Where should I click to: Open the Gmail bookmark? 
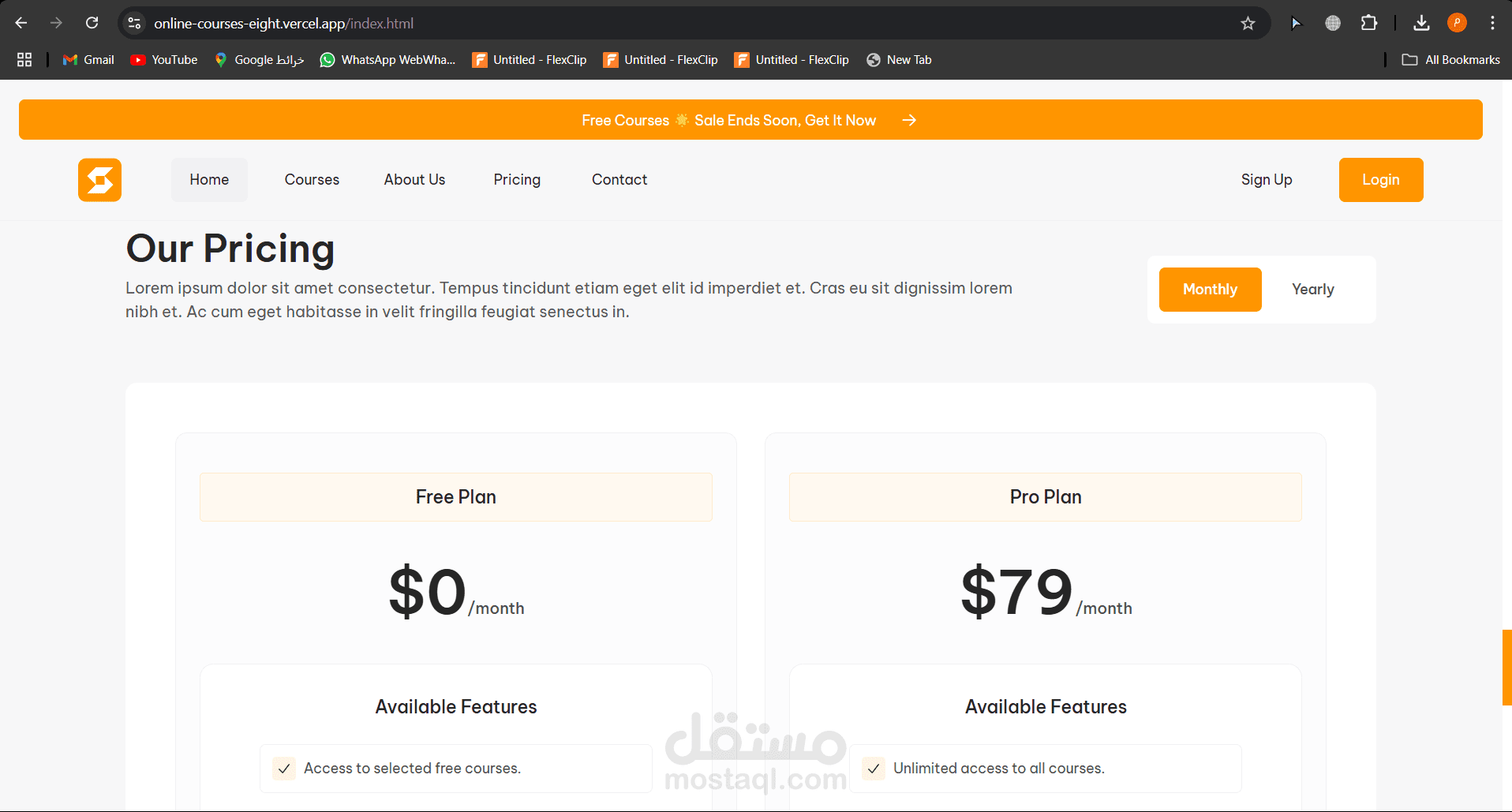pos(88,60)
